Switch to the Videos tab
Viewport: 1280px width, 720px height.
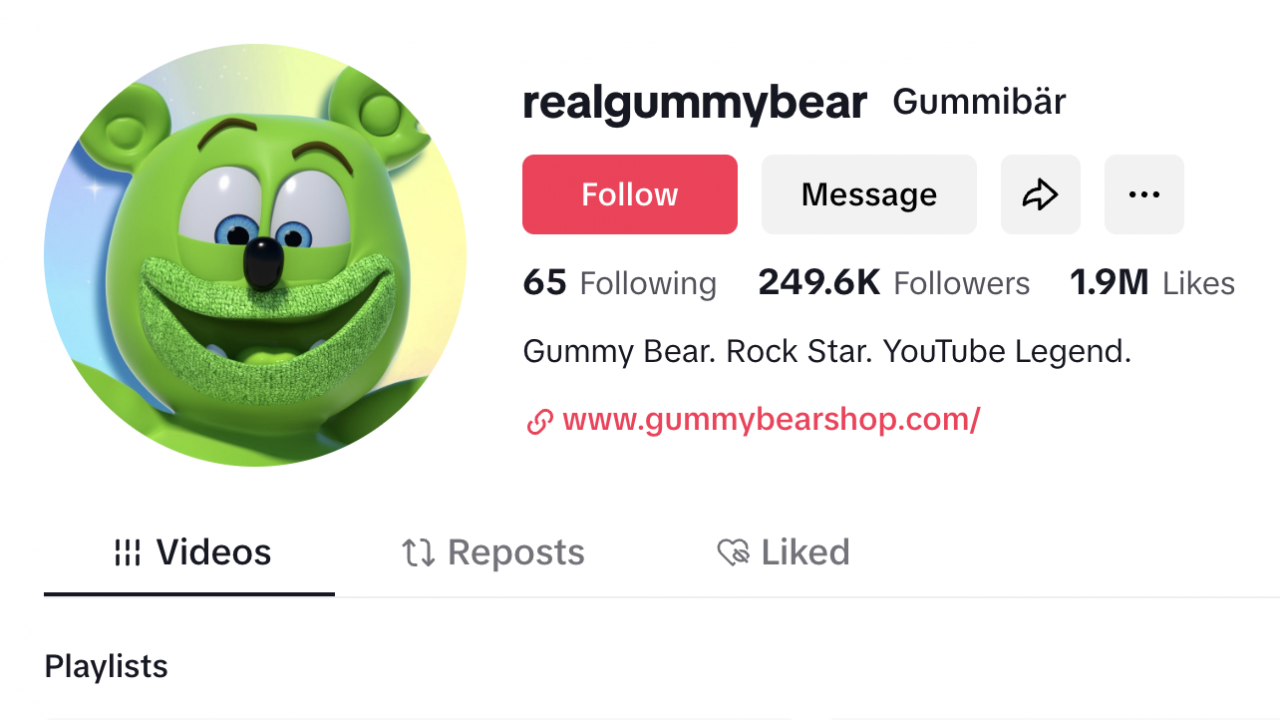[189, 552]
